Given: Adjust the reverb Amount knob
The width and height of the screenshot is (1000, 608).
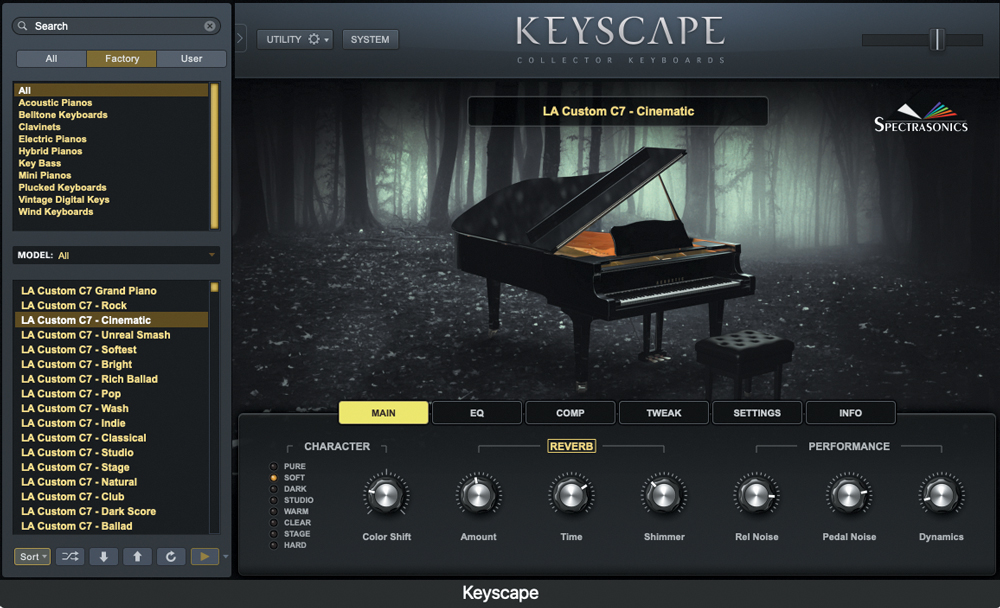Looking at the screenshot, I should (x=478, y=494).
